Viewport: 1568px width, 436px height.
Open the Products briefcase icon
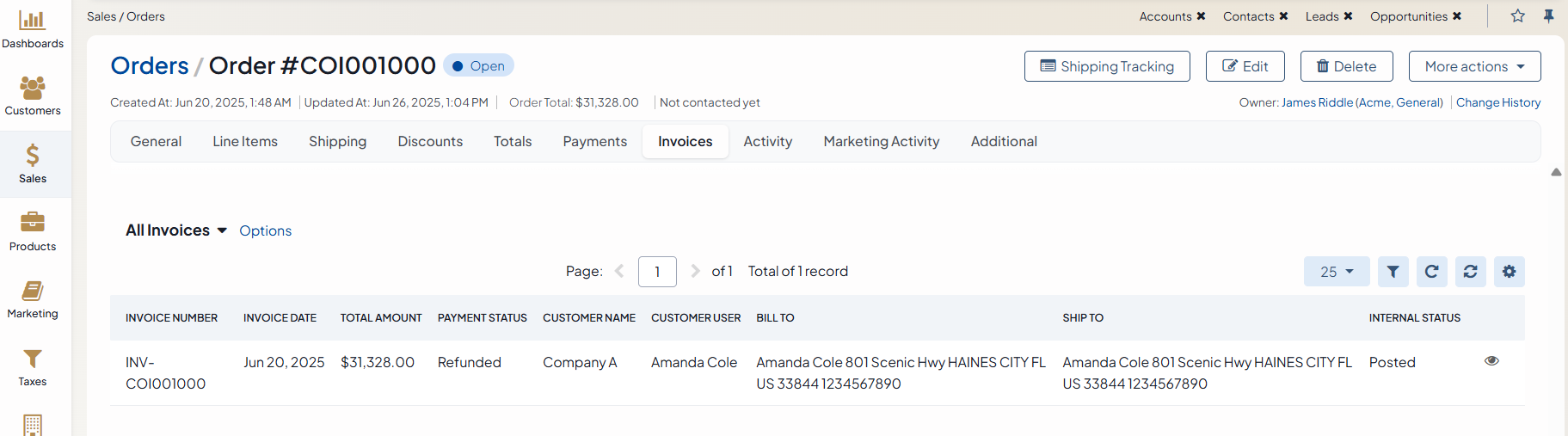(x=33, y=222)
